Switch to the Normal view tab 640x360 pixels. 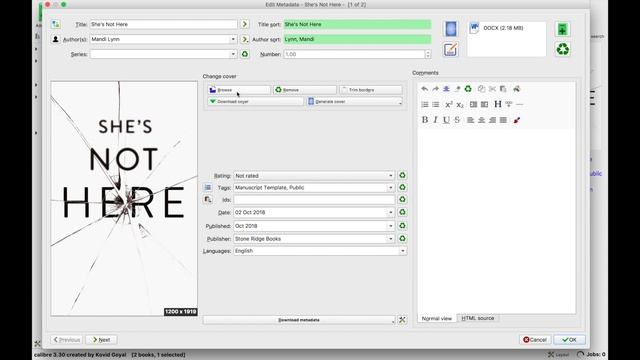coord(436,318)
